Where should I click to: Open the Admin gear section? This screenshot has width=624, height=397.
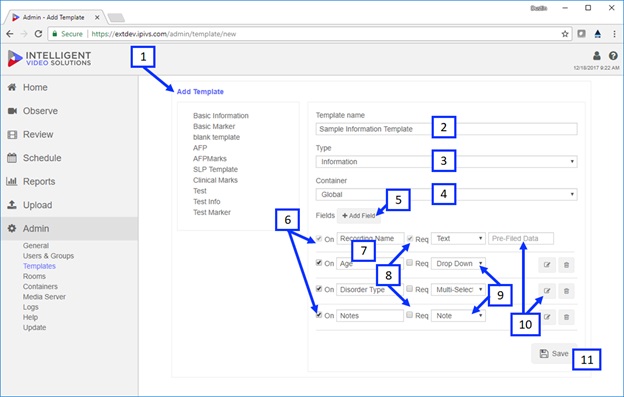click(x=69, y=228)
